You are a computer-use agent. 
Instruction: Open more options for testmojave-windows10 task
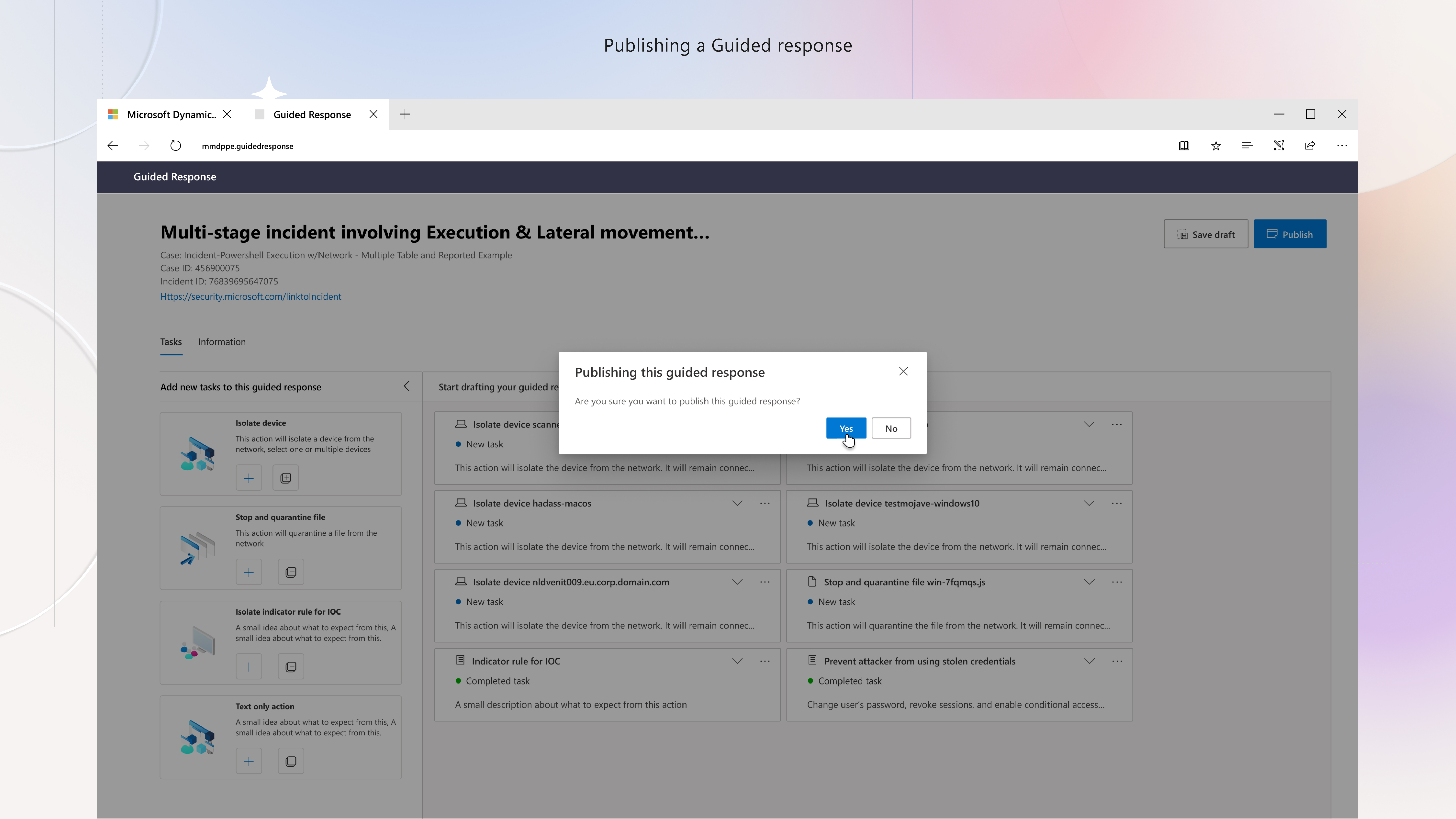(1117, 503)
